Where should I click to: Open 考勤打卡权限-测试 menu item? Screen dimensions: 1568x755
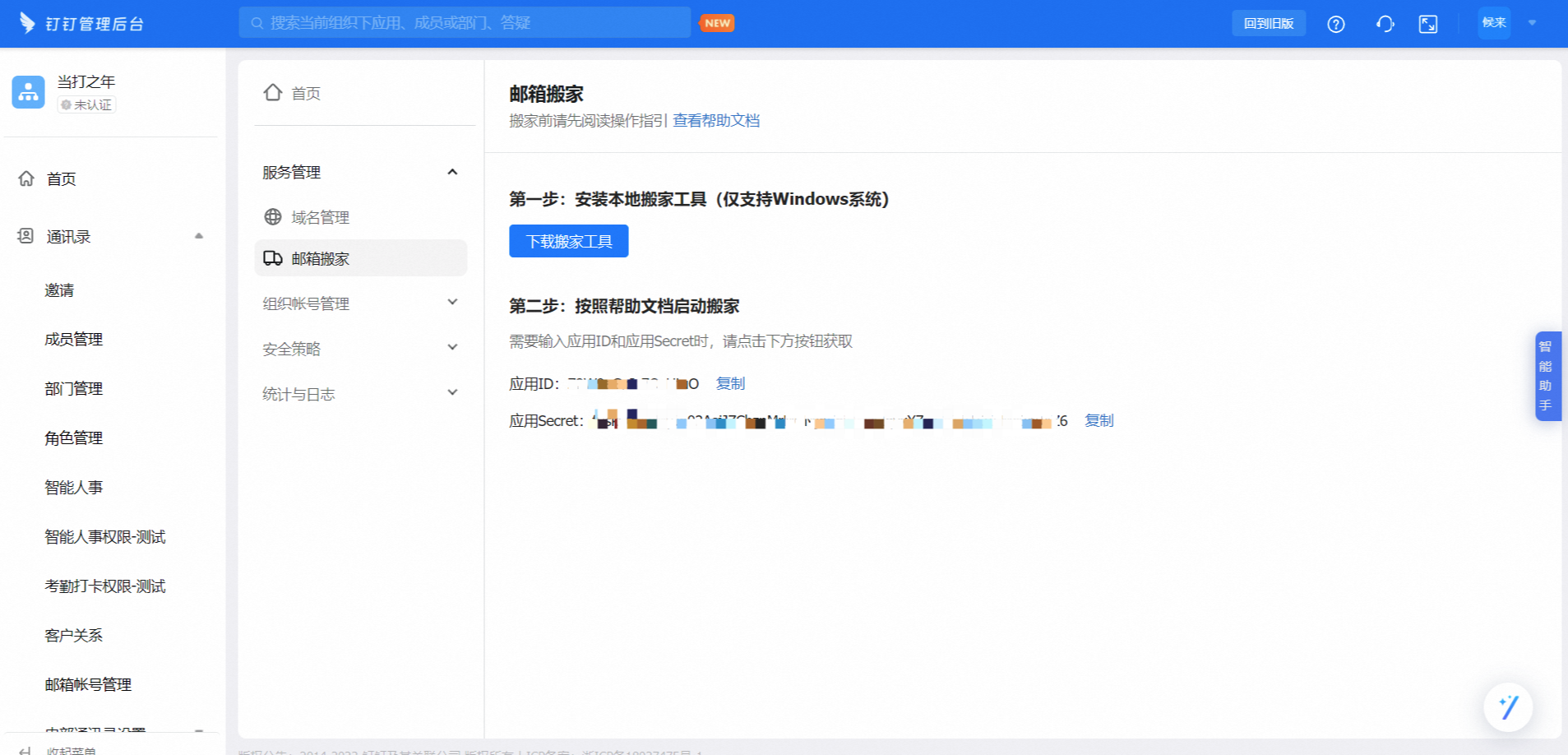click(105, 586)
